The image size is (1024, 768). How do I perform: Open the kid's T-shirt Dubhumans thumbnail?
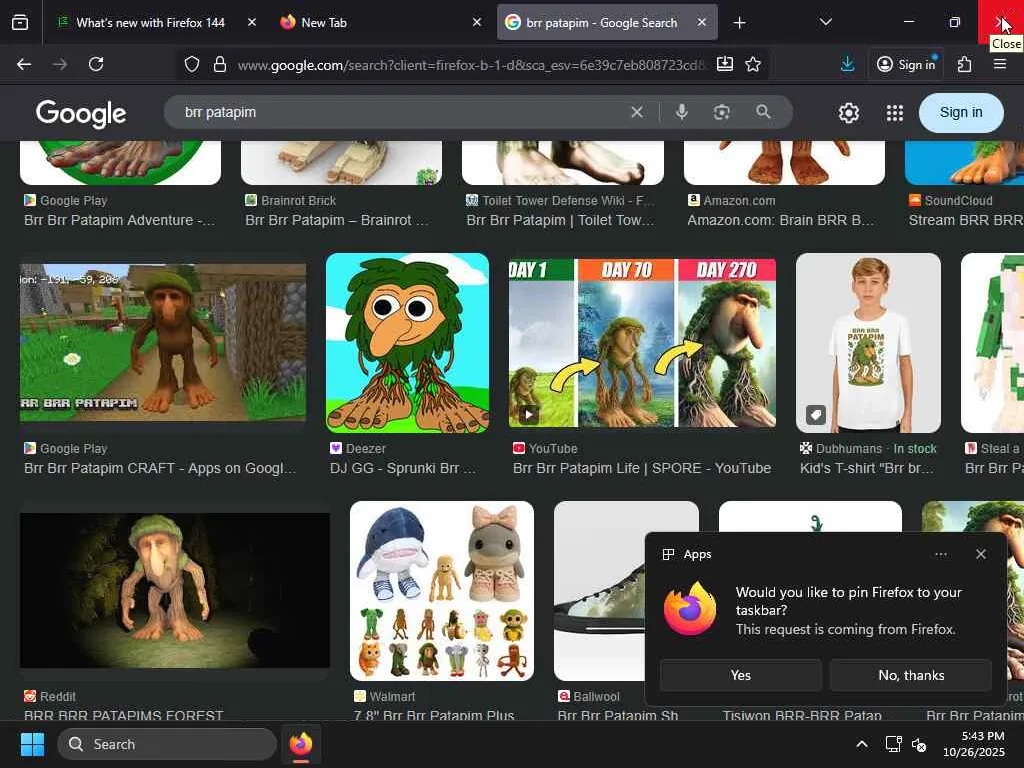coord(869,342)
